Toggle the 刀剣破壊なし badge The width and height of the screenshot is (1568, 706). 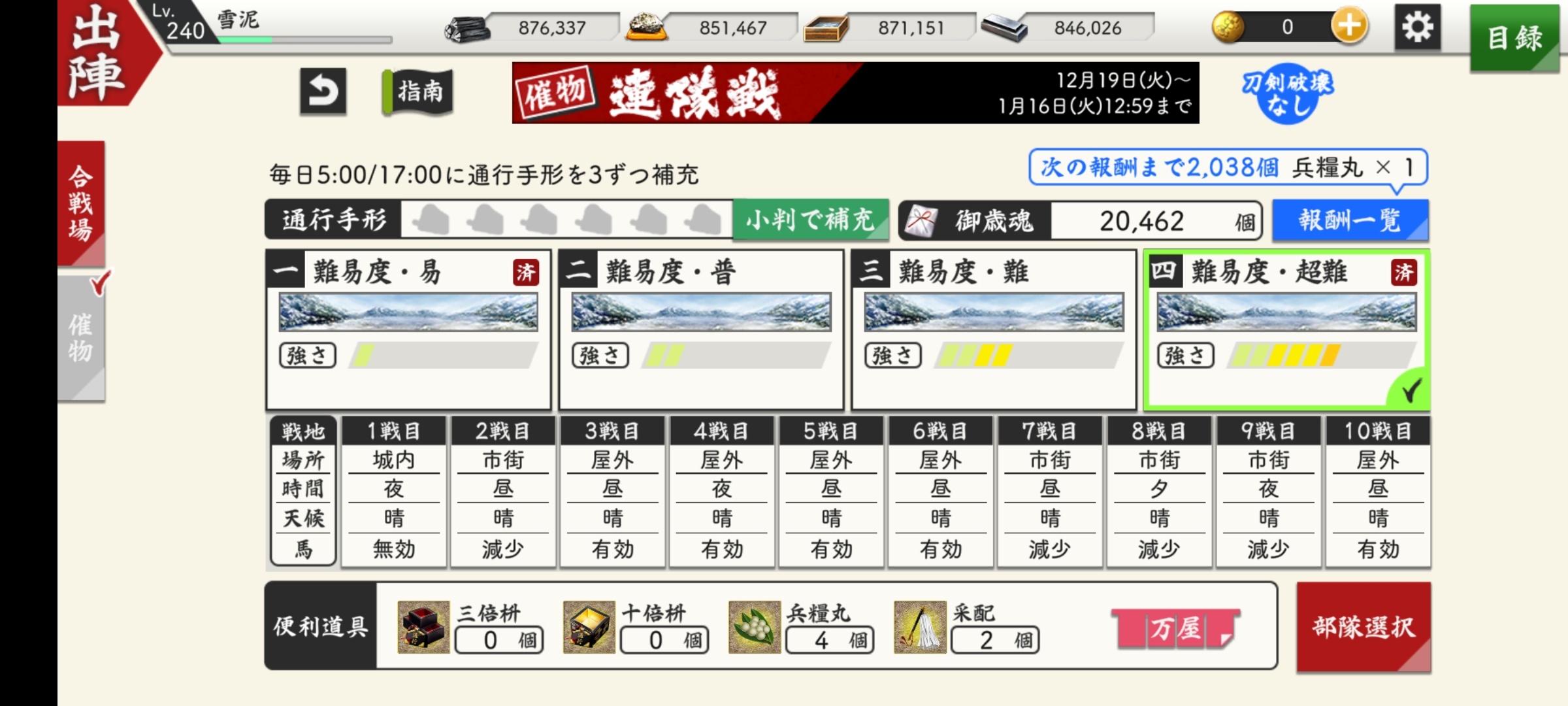click(x=1287, y=95)
